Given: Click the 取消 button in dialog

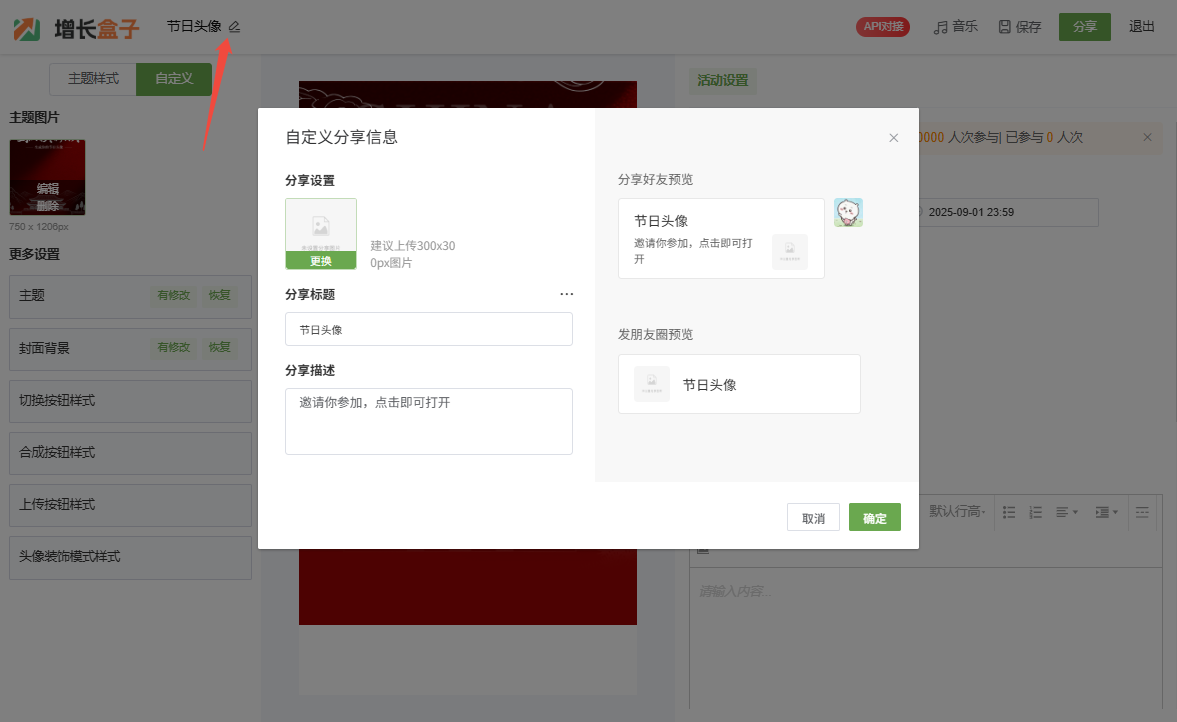Looking at the screenshot, I should [813, 518].
